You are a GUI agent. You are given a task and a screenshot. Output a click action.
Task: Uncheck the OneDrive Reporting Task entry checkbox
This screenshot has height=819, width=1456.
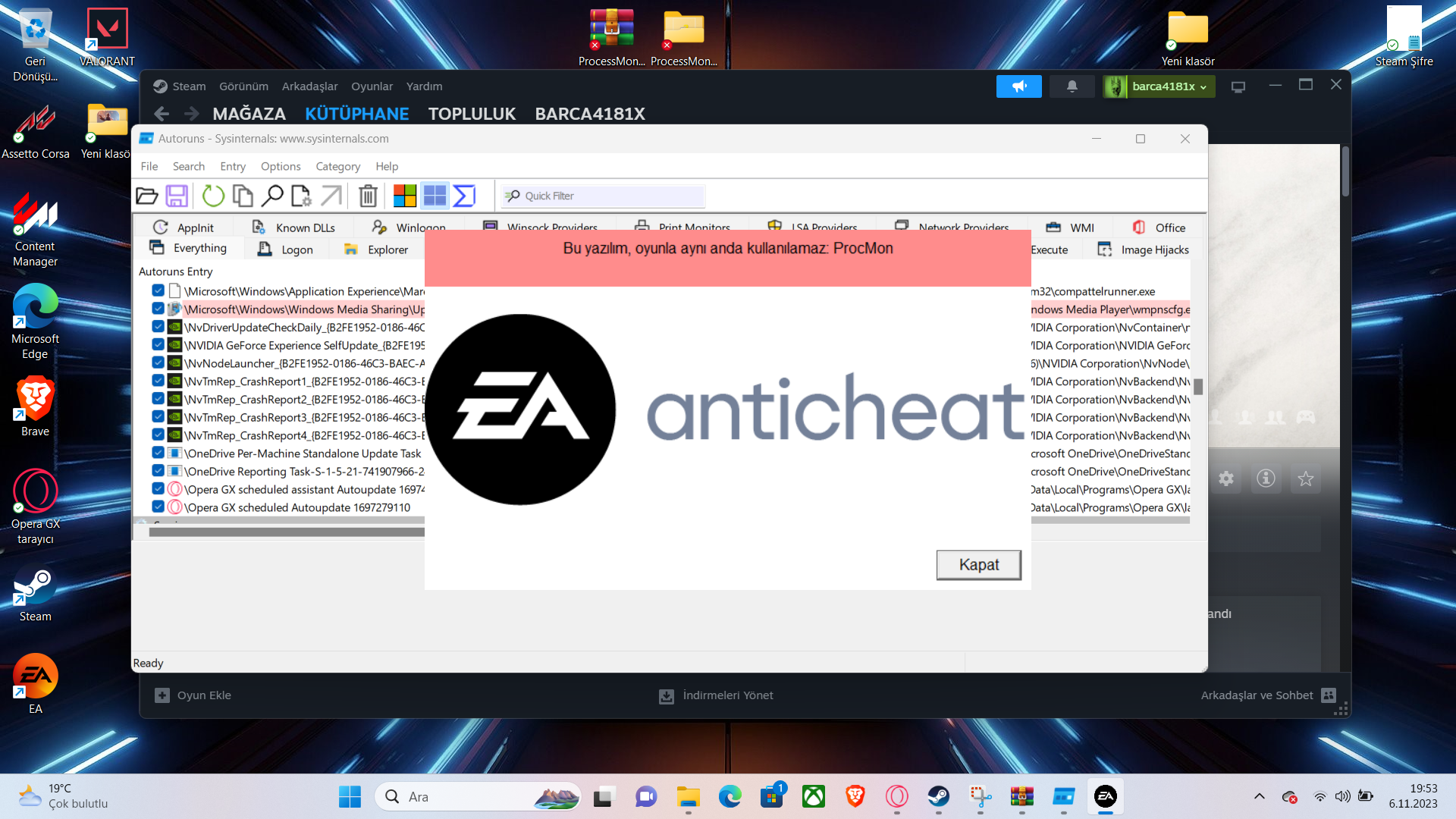[x=158, y=471]
